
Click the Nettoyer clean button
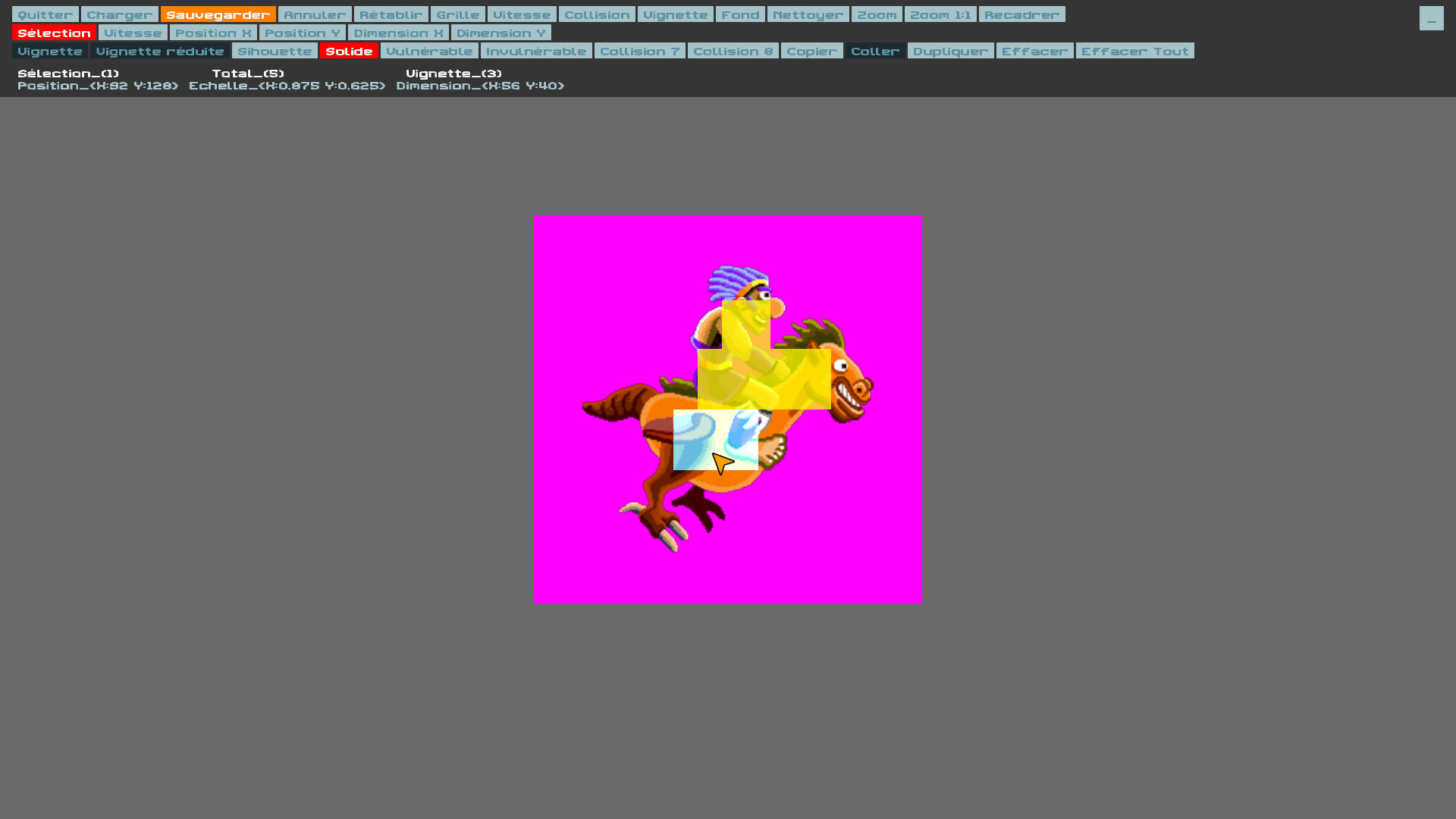click(x=808, y=14)
